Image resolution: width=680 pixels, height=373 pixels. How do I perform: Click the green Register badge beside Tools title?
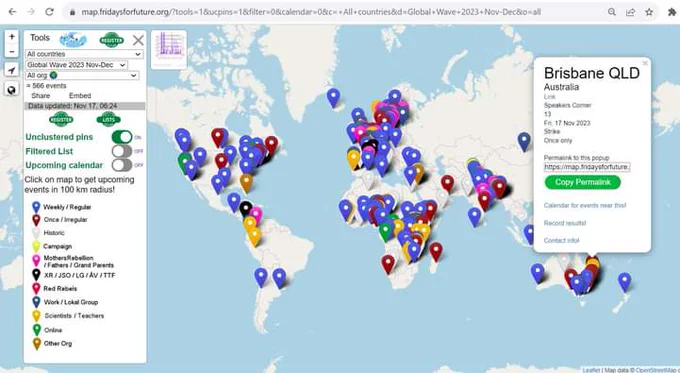[111, 40]
